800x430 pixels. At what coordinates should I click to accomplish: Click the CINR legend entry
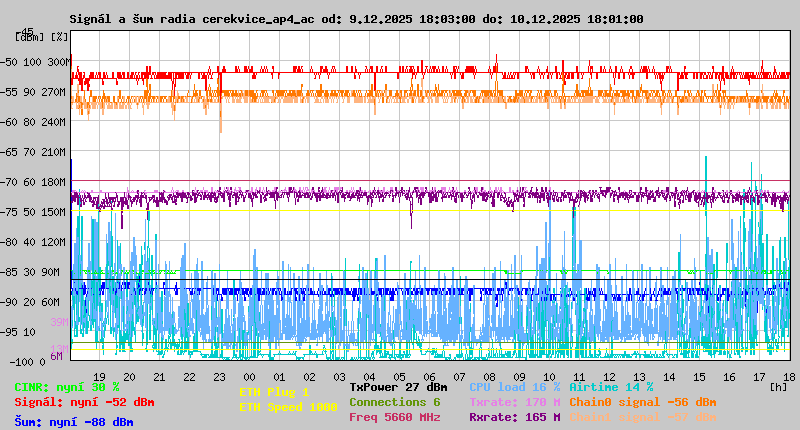tap(67, 387)
